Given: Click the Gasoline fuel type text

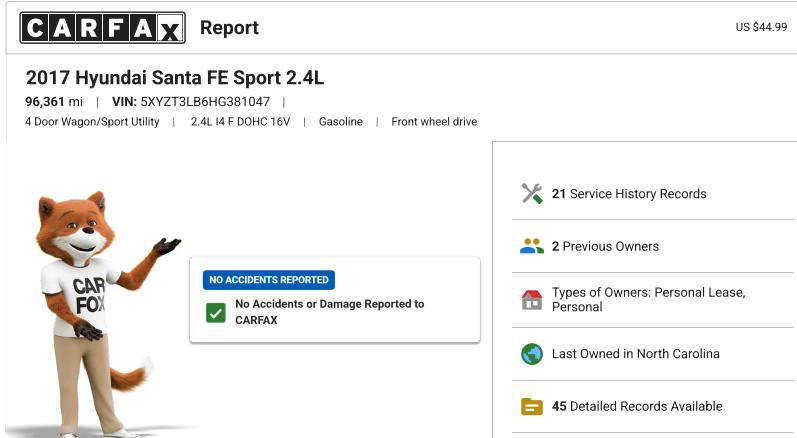Looking at the screenshot, I should [341, 122].
